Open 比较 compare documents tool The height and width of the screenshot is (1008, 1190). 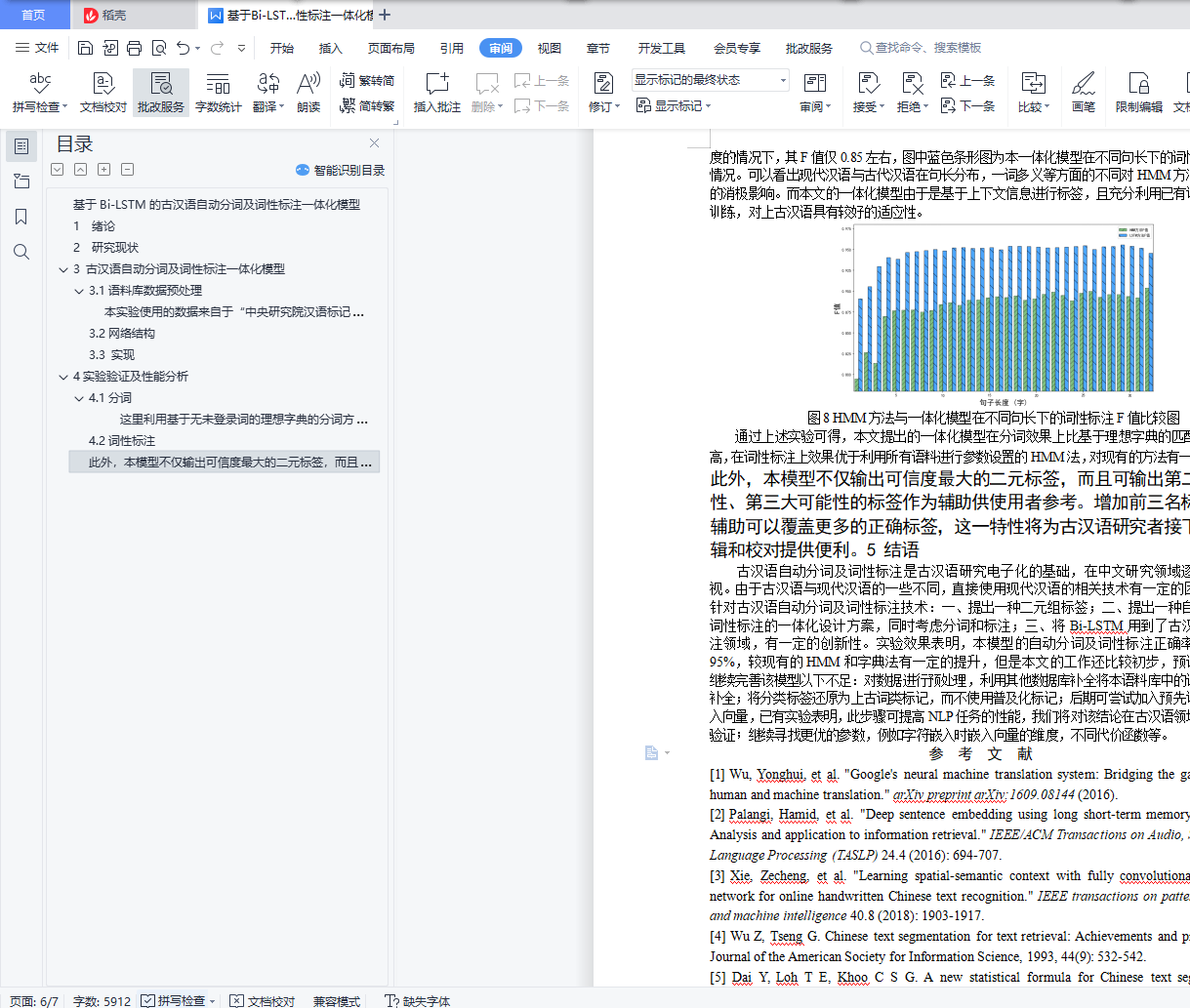1033,93
